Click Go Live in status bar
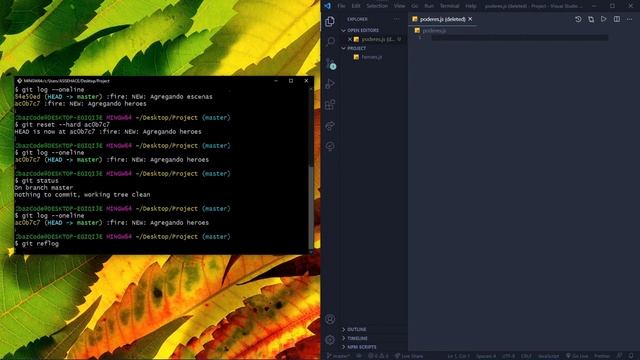This screenshot has width=640, height=360. [577, 356]
